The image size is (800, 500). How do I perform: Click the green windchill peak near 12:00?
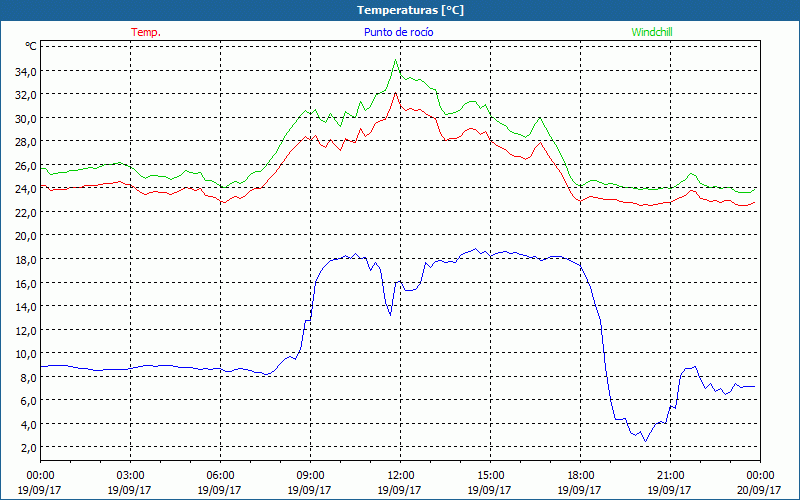[395, 60]
